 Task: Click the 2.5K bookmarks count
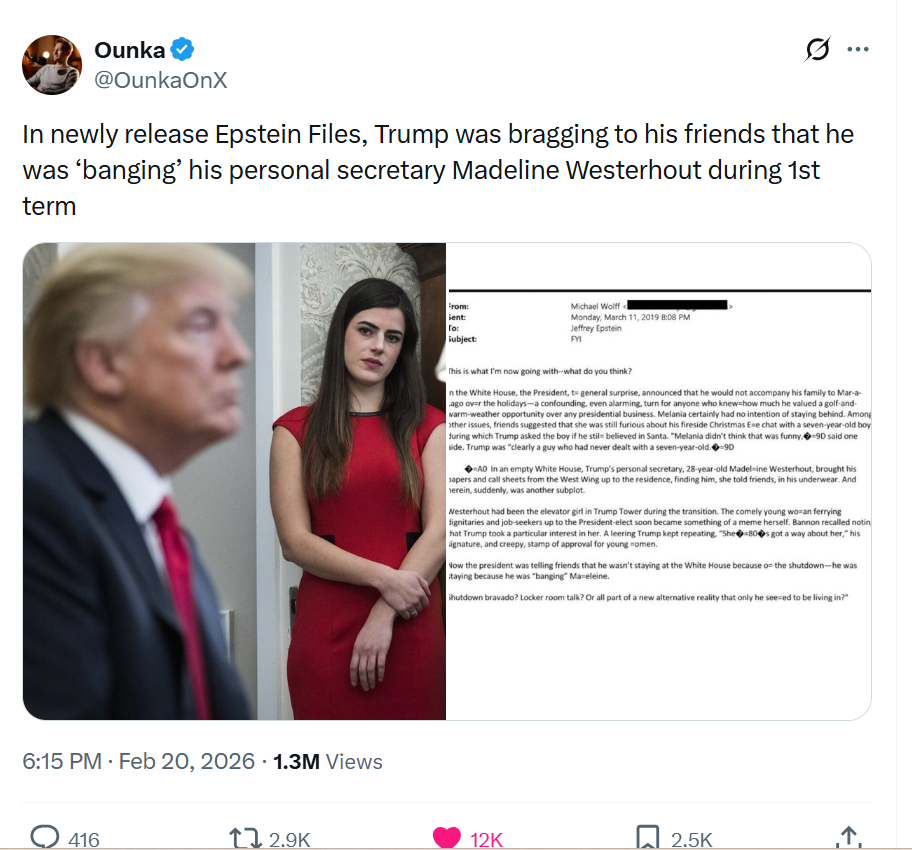click(692, 840)
